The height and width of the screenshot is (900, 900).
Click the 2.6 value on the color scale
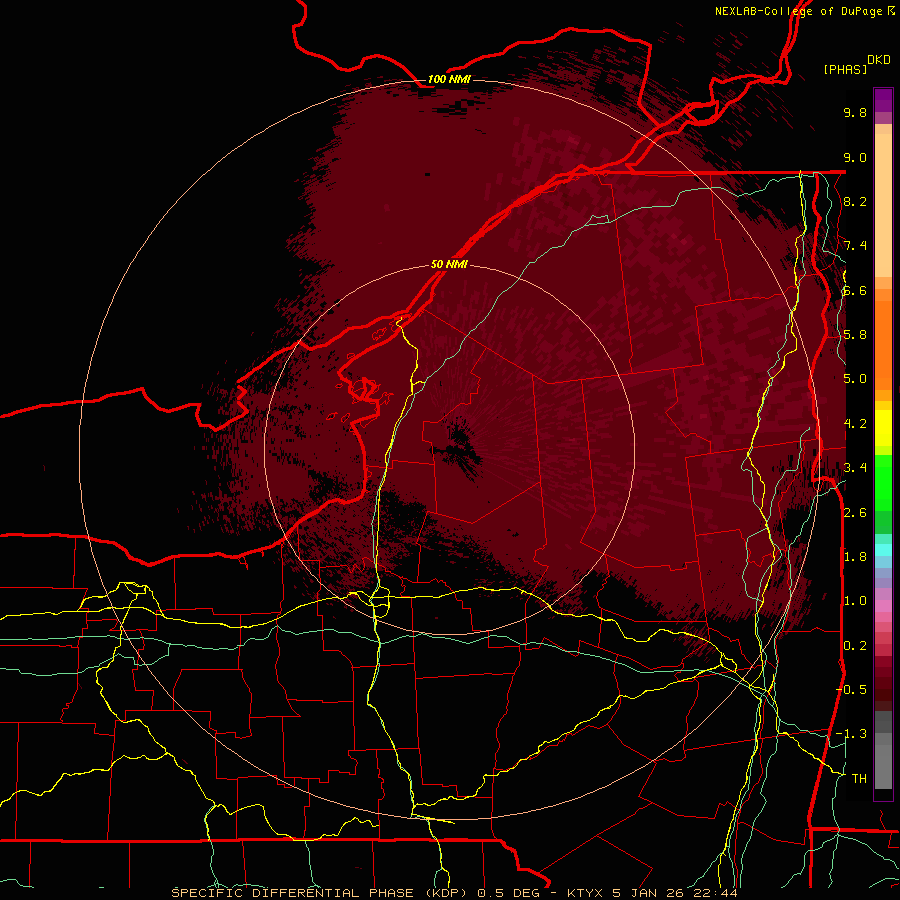click(x=855, y=513)
